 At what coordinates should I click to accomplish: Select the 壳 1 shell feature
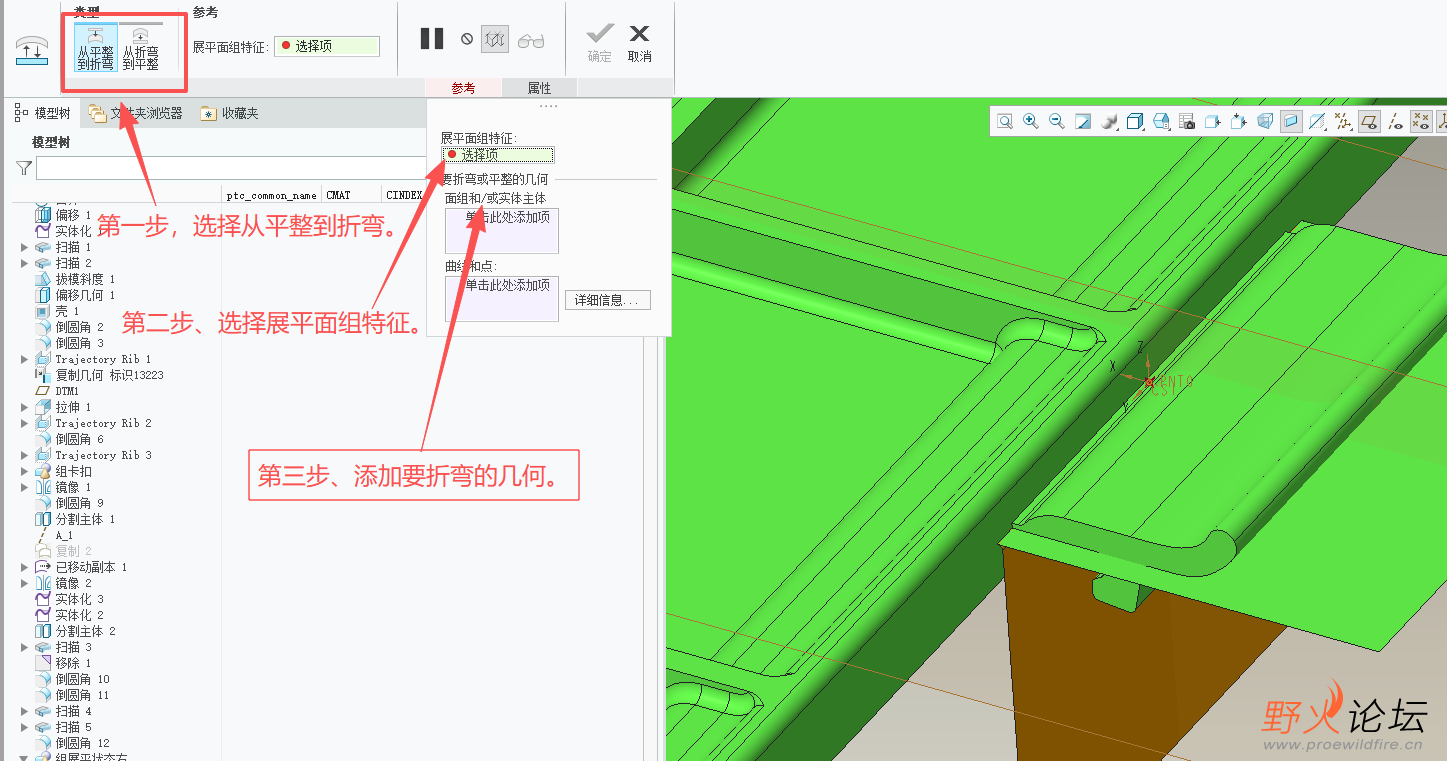coord(67,311)
